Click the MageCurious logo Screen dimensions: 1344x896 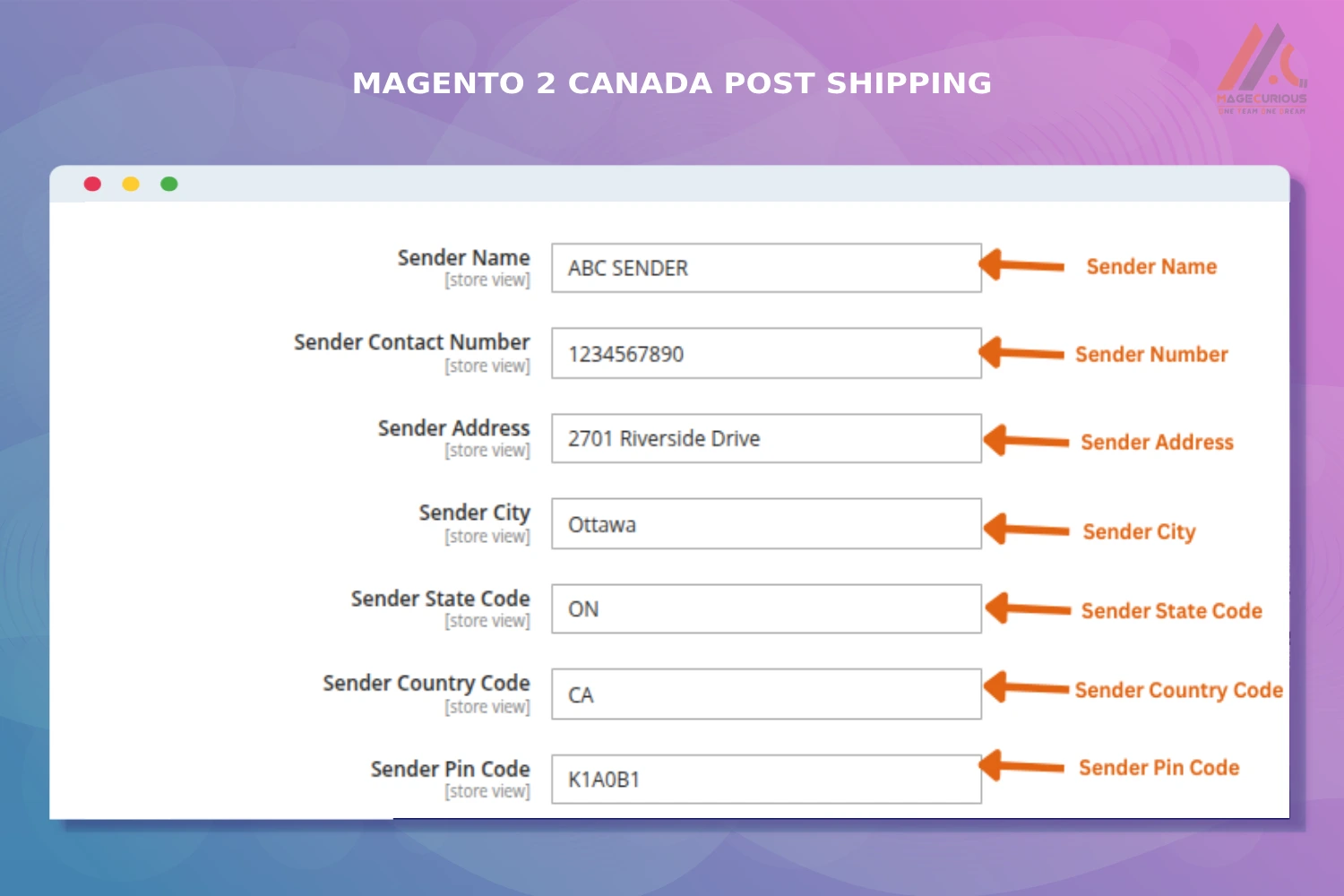1262,70
